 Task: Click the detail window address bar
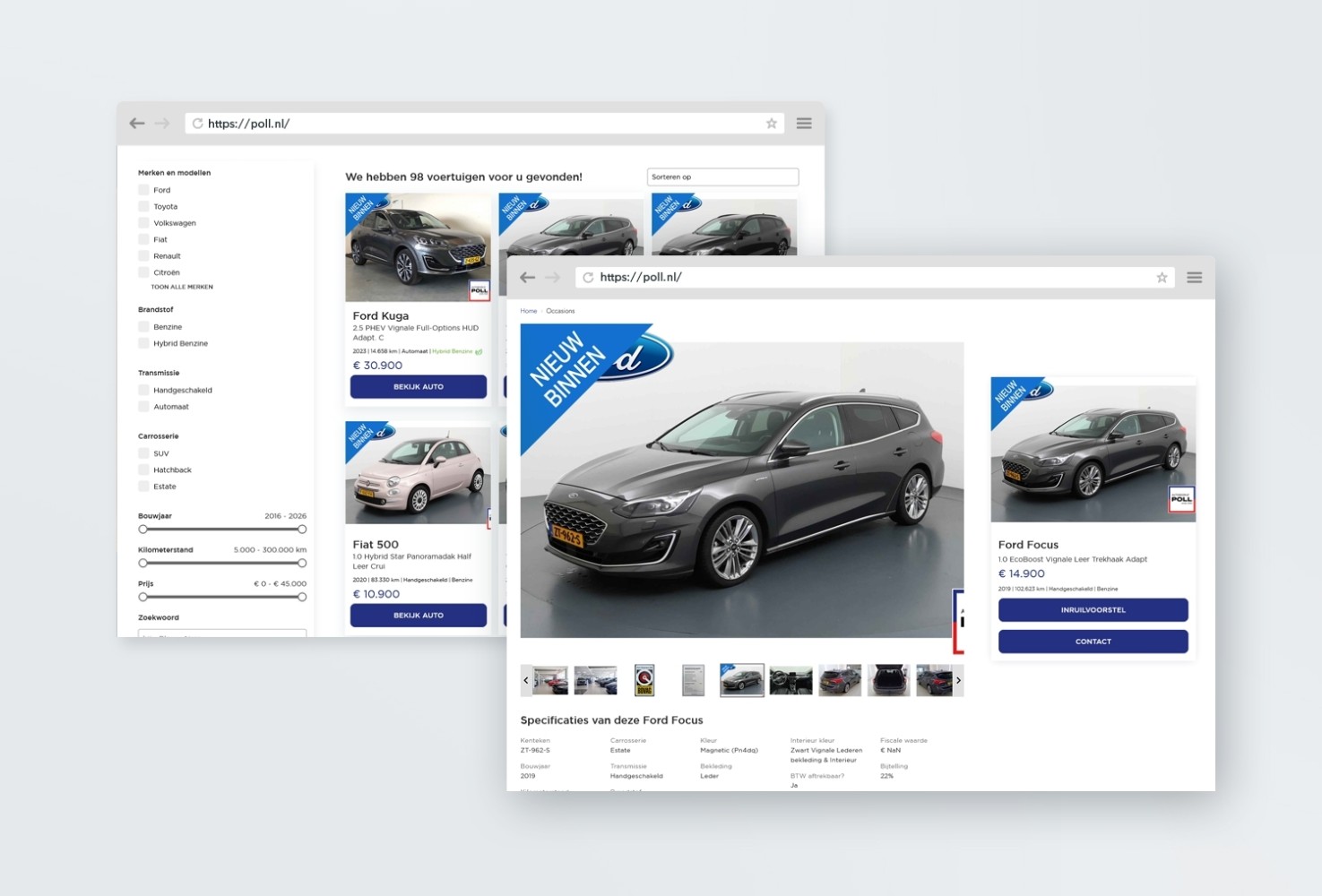(876, 278)
